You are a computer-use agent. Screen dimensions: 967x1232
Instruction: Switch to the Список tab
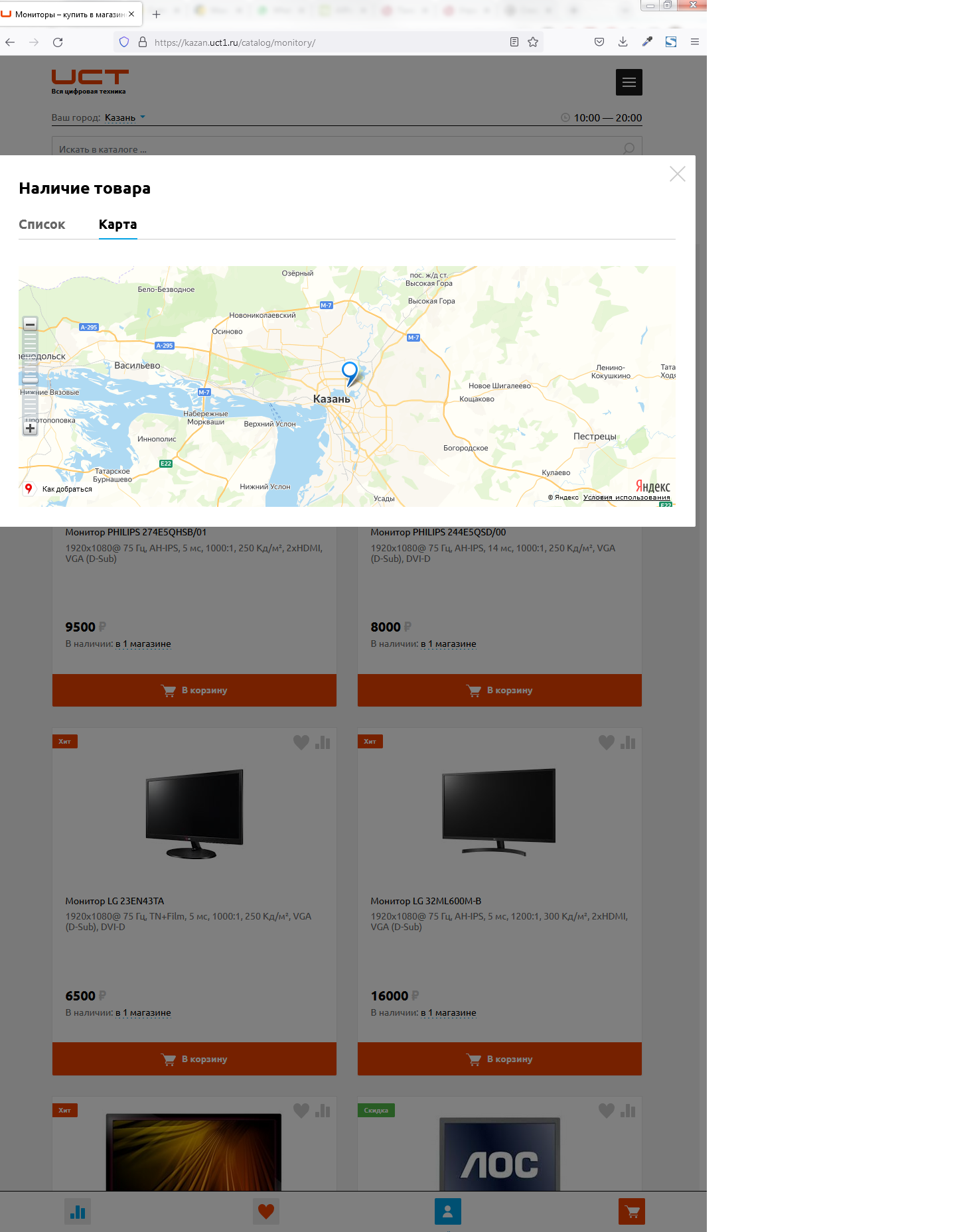coord(42,224)
